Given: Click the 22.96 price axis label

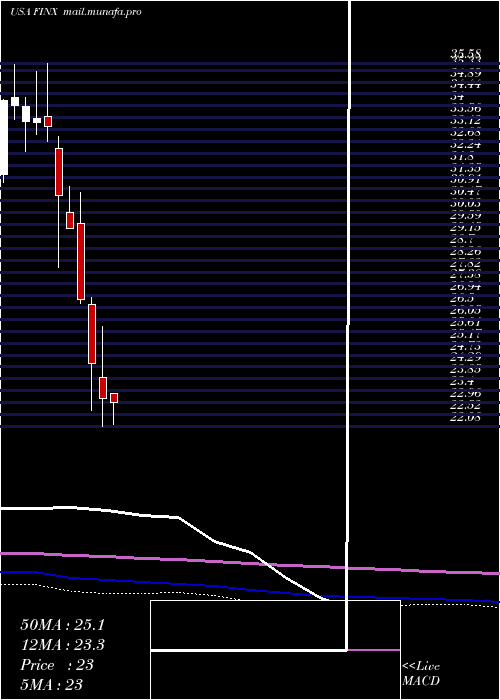Looking at the screenshot, I should (x=465, y=394).
